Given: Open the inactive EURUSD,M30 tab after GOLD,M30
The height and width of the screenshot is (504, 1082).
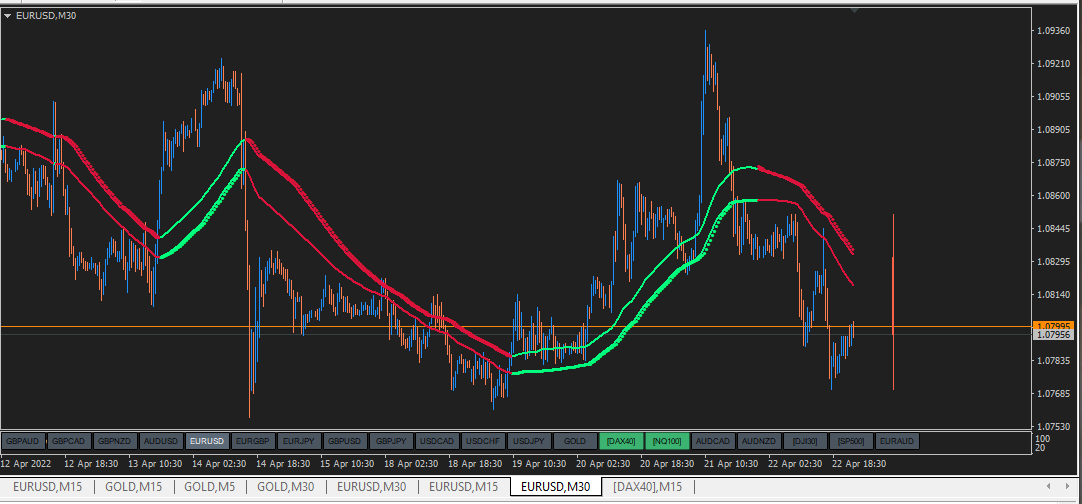Looking at the screenshot, I should pyautogui.click(x=371, y=487).
